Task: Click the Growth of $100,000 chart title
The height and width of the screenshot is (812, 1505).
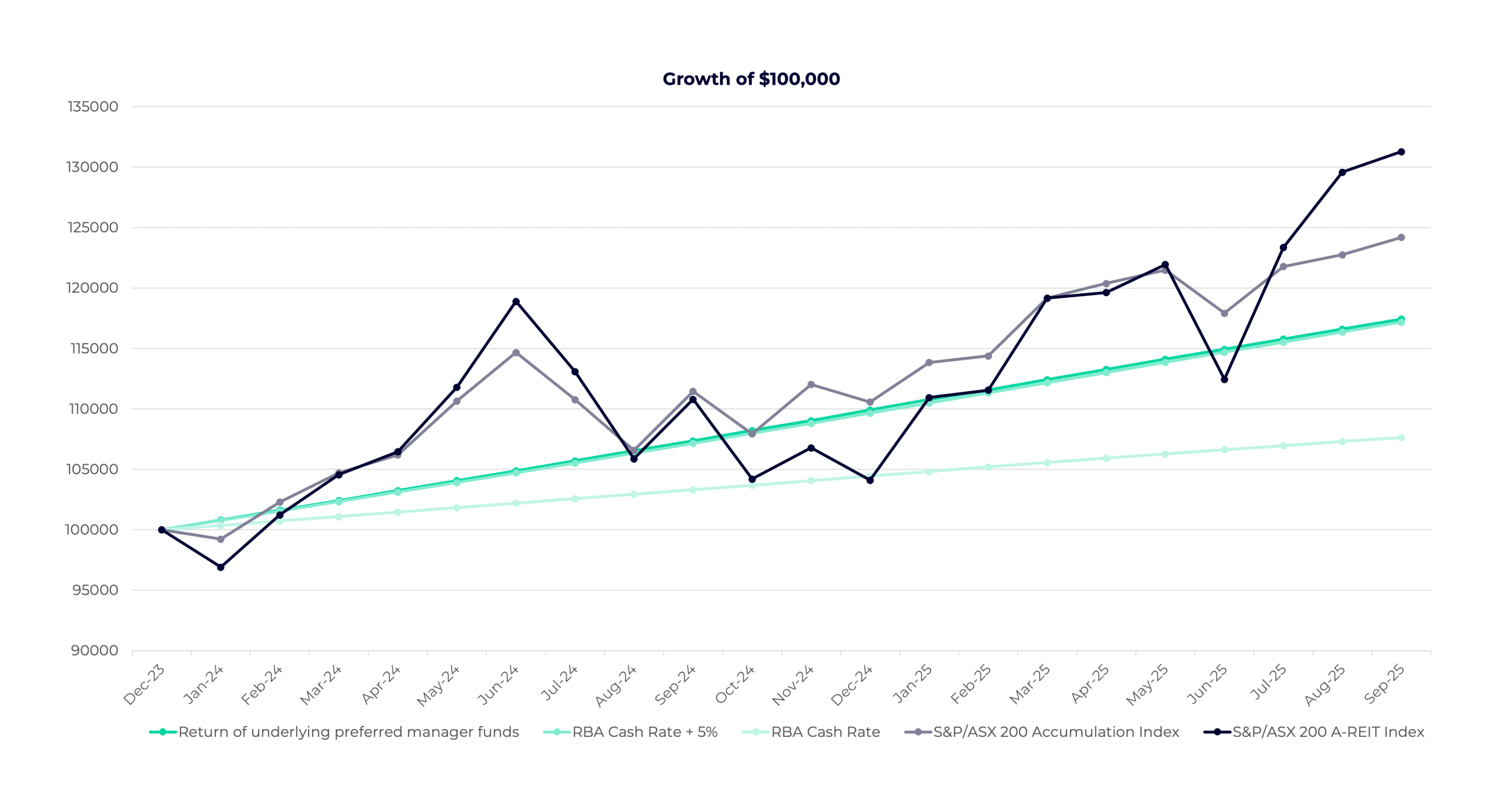Action: click(x=751, y=79)
